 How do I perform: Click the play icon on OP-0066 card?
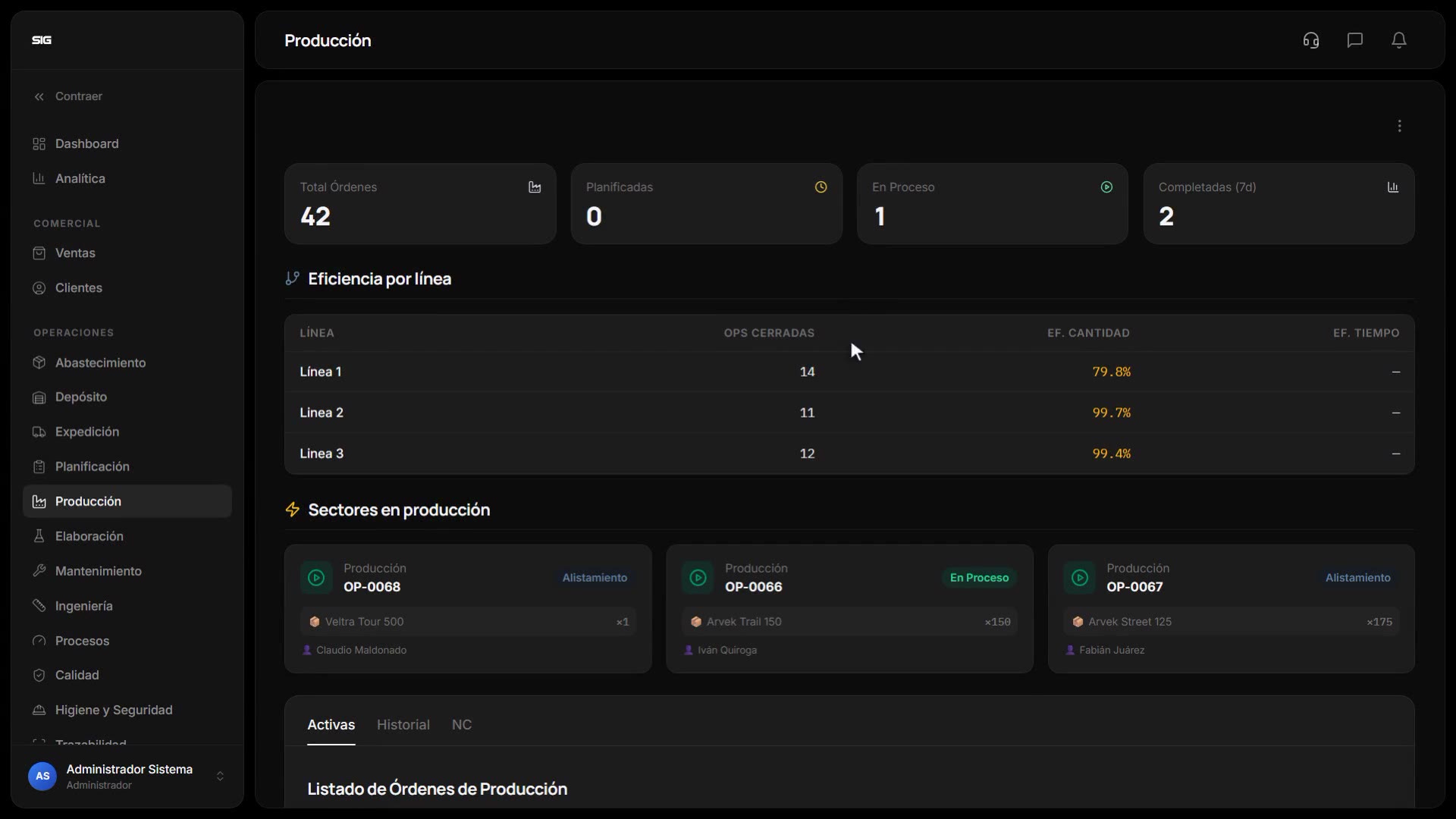click(x=698, y=578)
